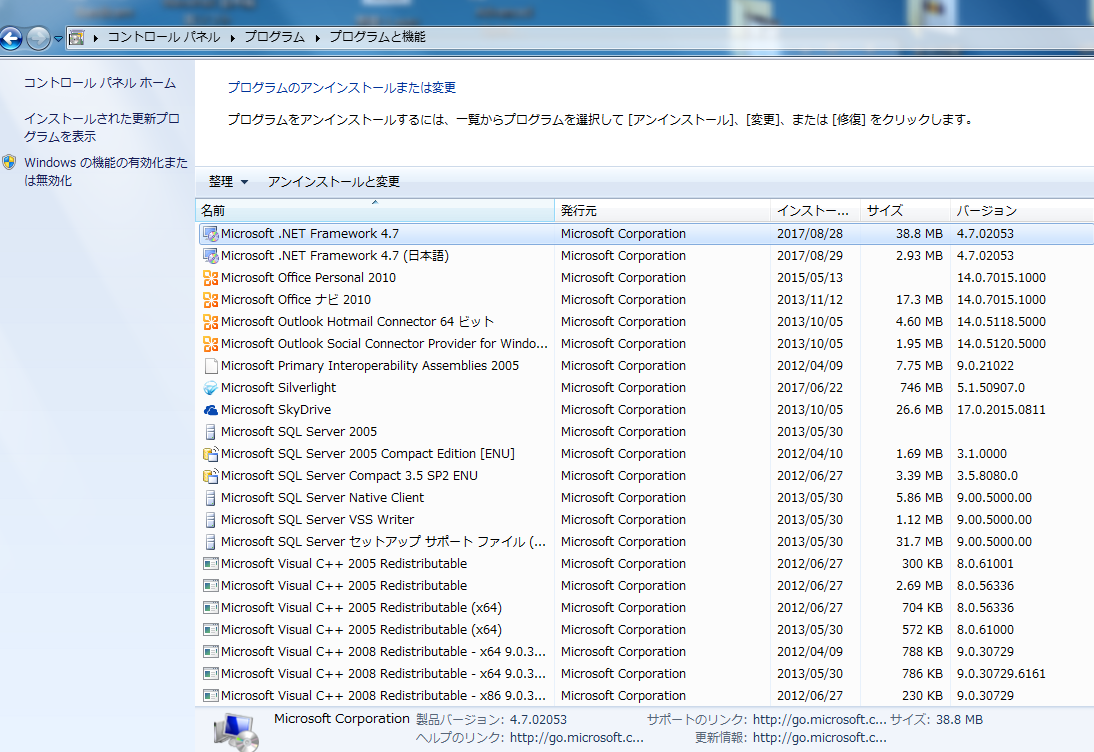This screenshot has width=1094, height=752.
Task: Click SQL Server Compact 3.5 SP2 ENU icon
Action: (210, 476)
